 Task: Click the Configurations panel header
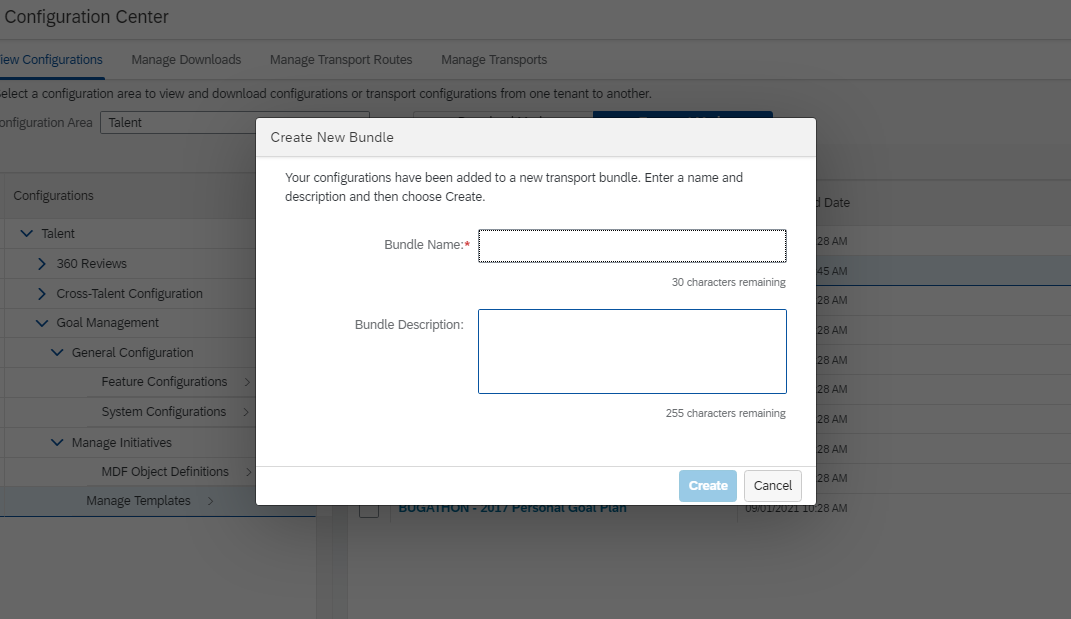[x=53, y=195]
